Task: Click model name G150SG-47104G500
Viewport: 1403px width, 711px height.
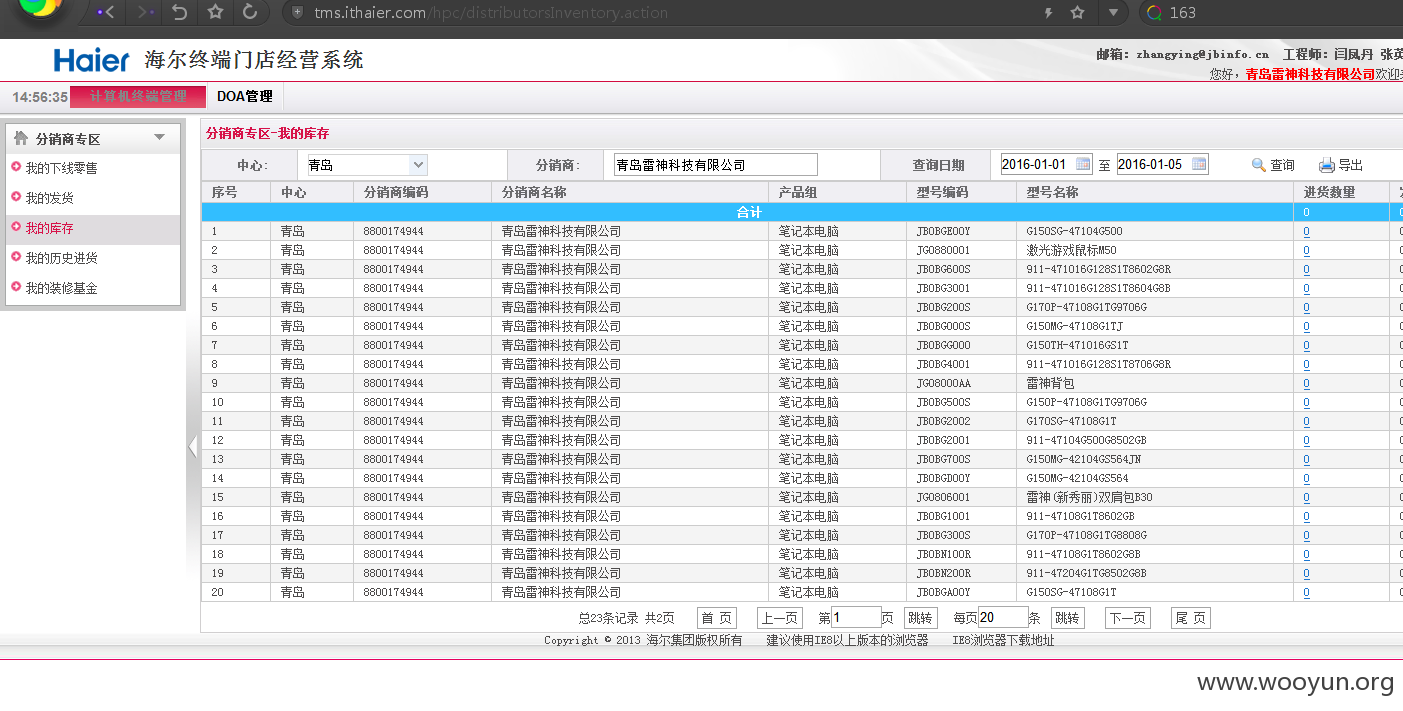Action: pyautogui.click(x=1074, y=231)
